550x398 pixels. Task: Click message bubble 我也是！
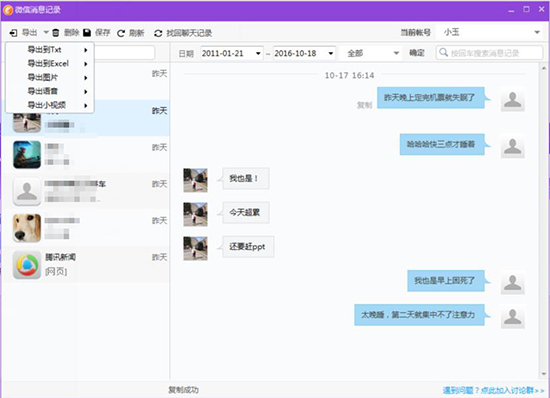click(246, 178)
